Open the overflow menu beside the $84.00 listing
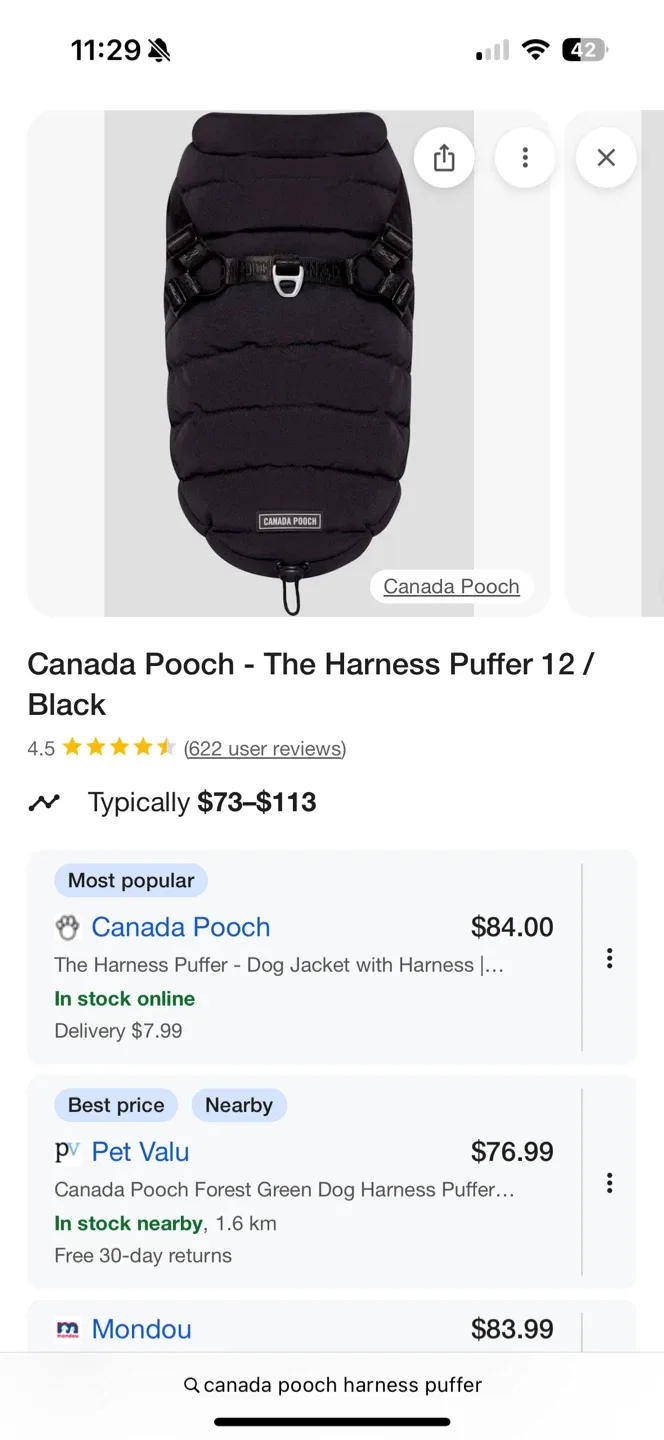 609,958
